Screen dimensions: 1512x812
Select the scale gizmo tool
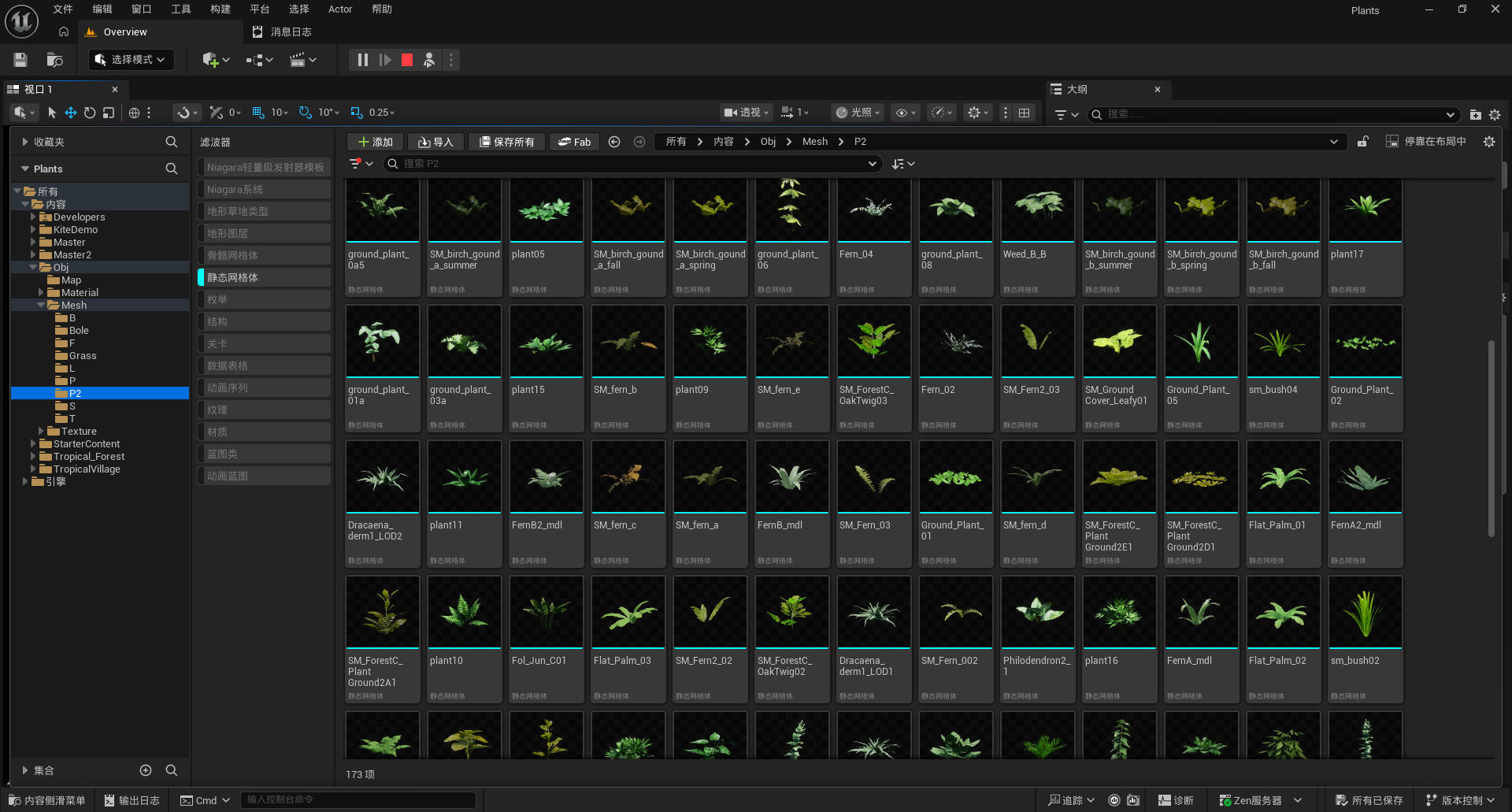(109, 113)
